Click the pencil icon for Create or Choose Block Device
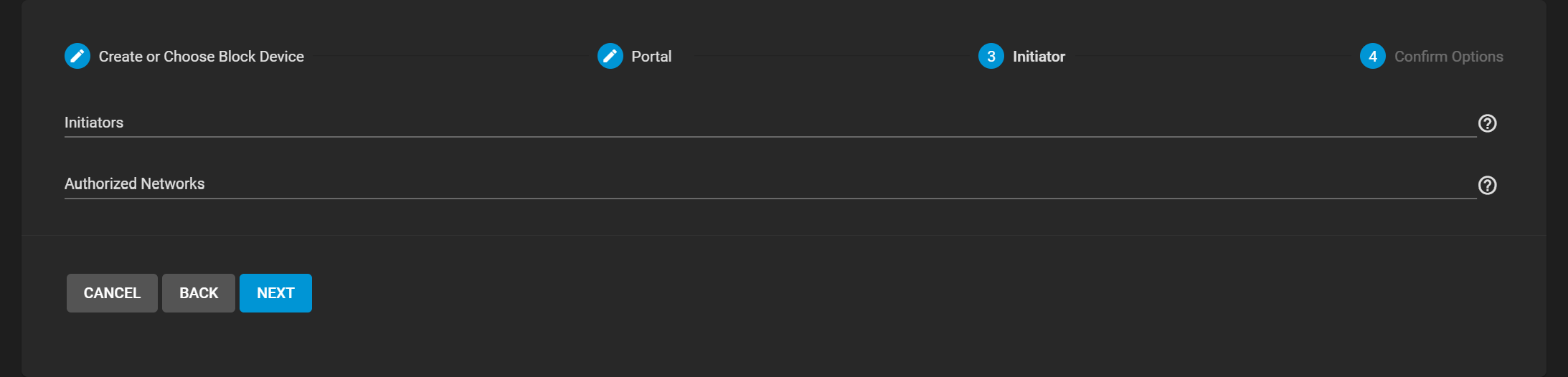 point(77,56)
